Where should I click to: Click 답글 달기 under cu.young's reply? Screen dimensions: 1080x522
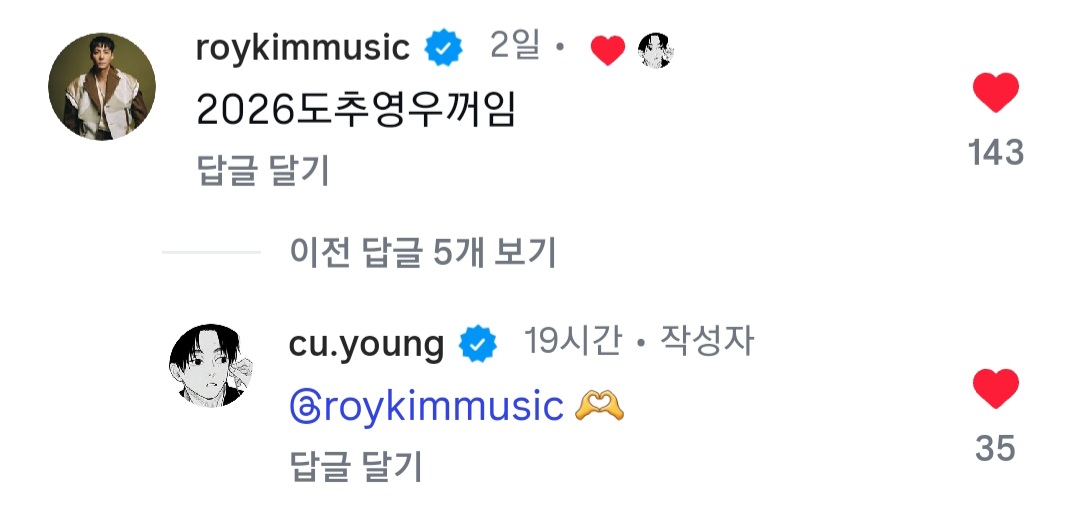pyautogui.click(x=356, y=466)
